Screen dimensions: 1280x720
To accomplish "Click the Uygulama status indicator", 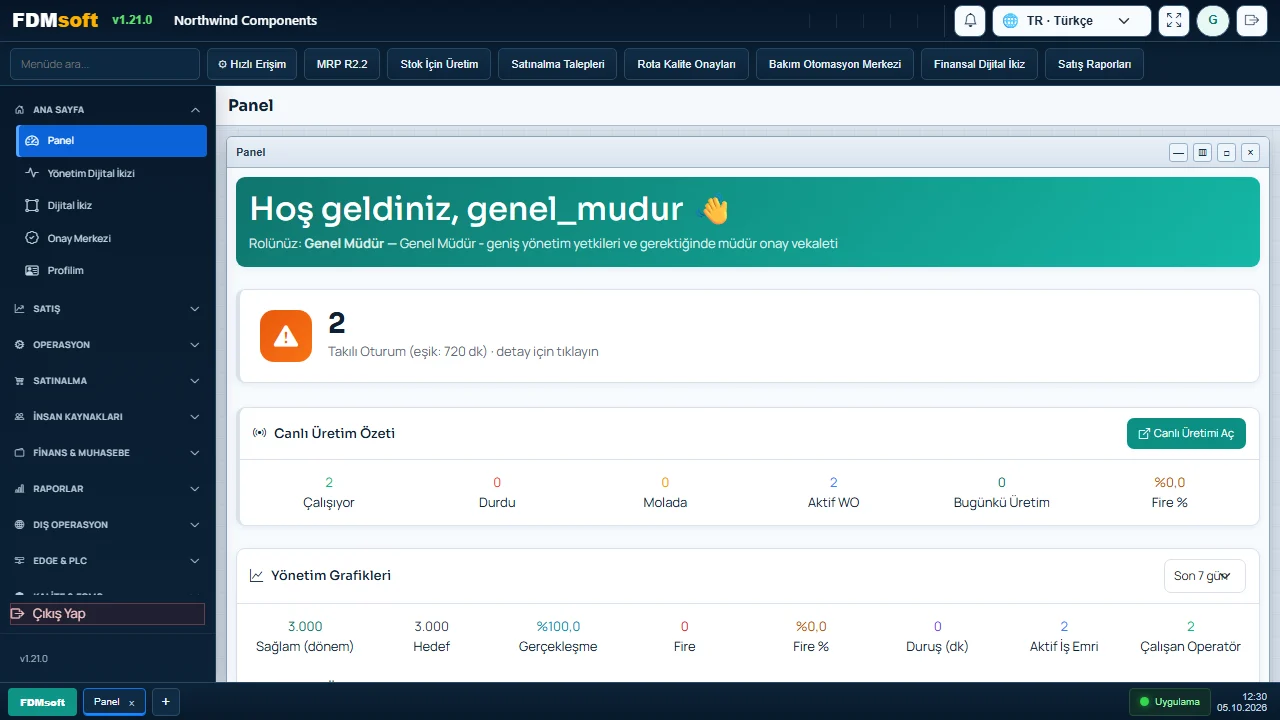I will (1168, 702).
